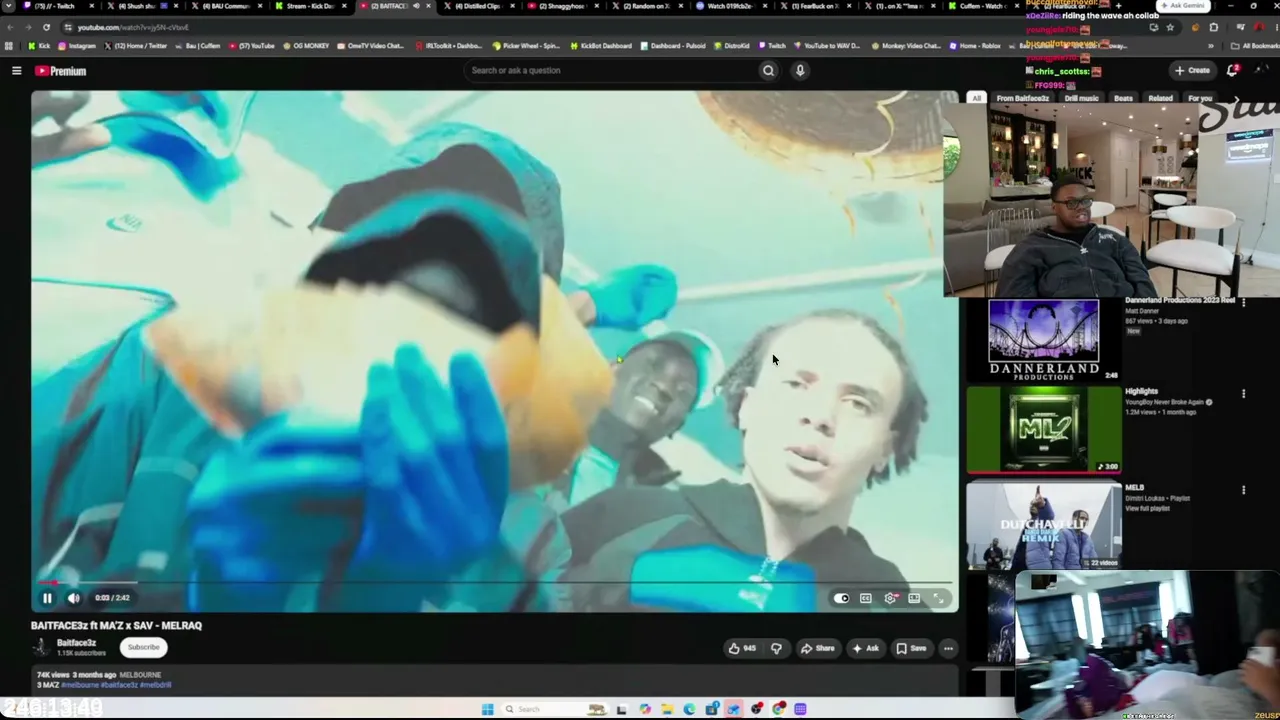This screenshot has height=720, width=1280.
Task: Select the For you chip
Action: (1200, 98)
